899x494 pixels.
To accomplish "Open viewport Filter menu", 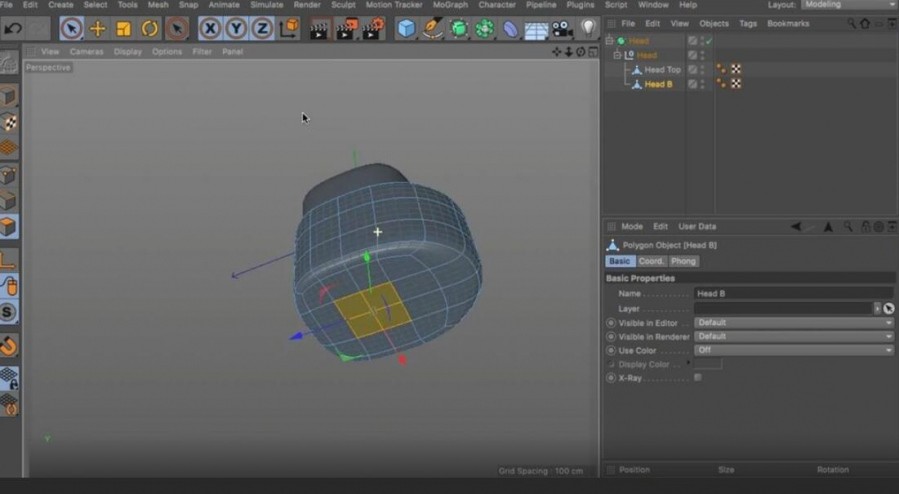I will point(202,52).
